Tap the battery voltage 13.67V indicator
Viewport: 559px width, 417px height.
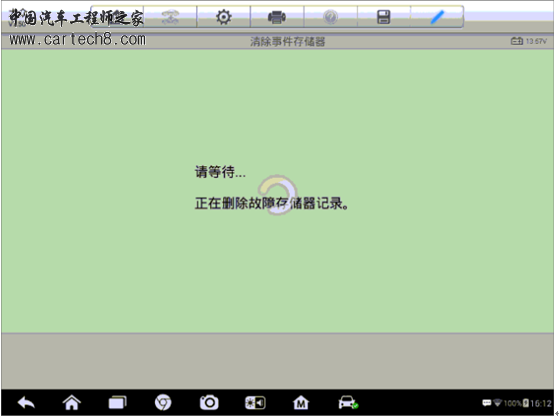529,41
